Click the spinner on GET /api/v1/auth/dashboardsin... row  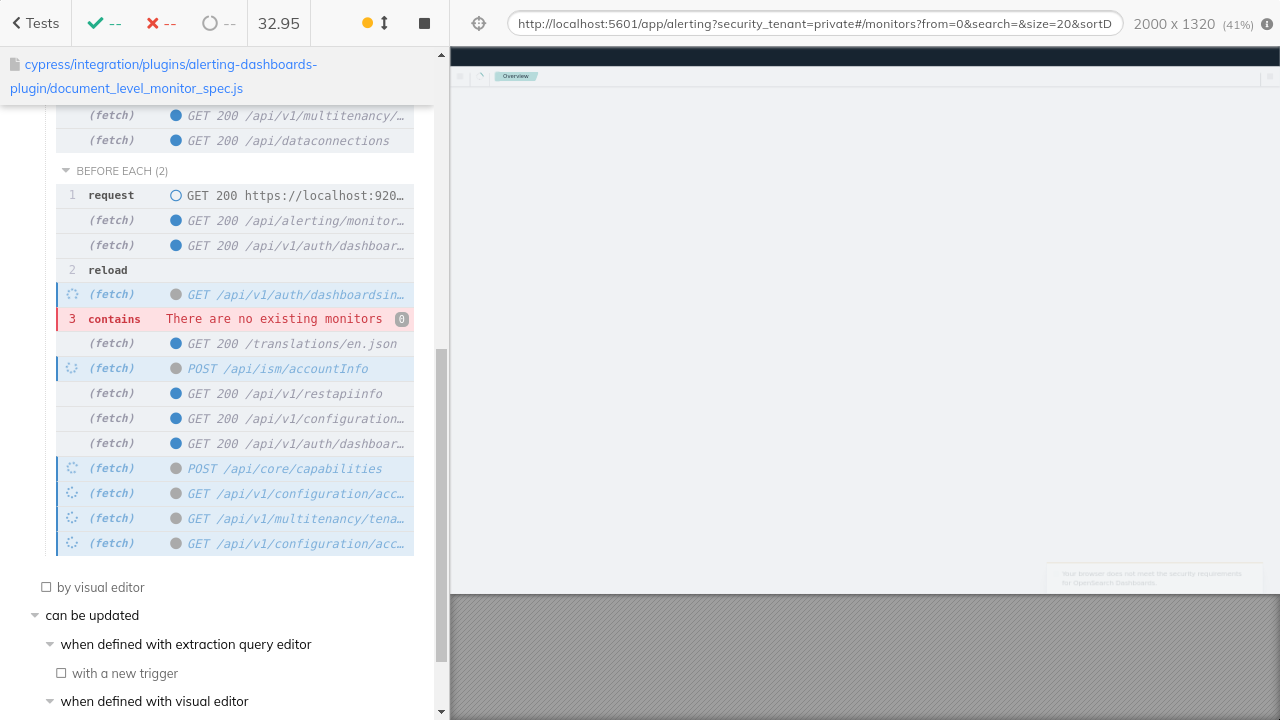click(x=72, y=295)
